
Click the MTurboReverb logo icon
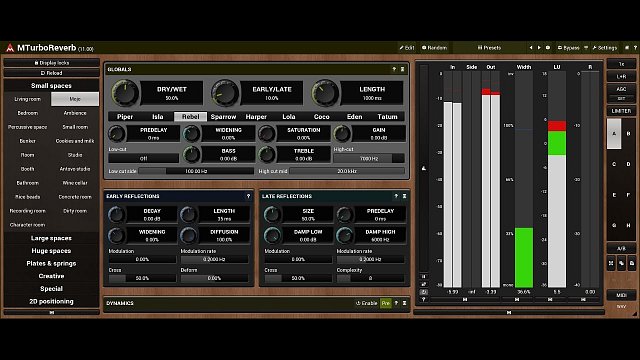pyautogui.click(x=10, y=48)
